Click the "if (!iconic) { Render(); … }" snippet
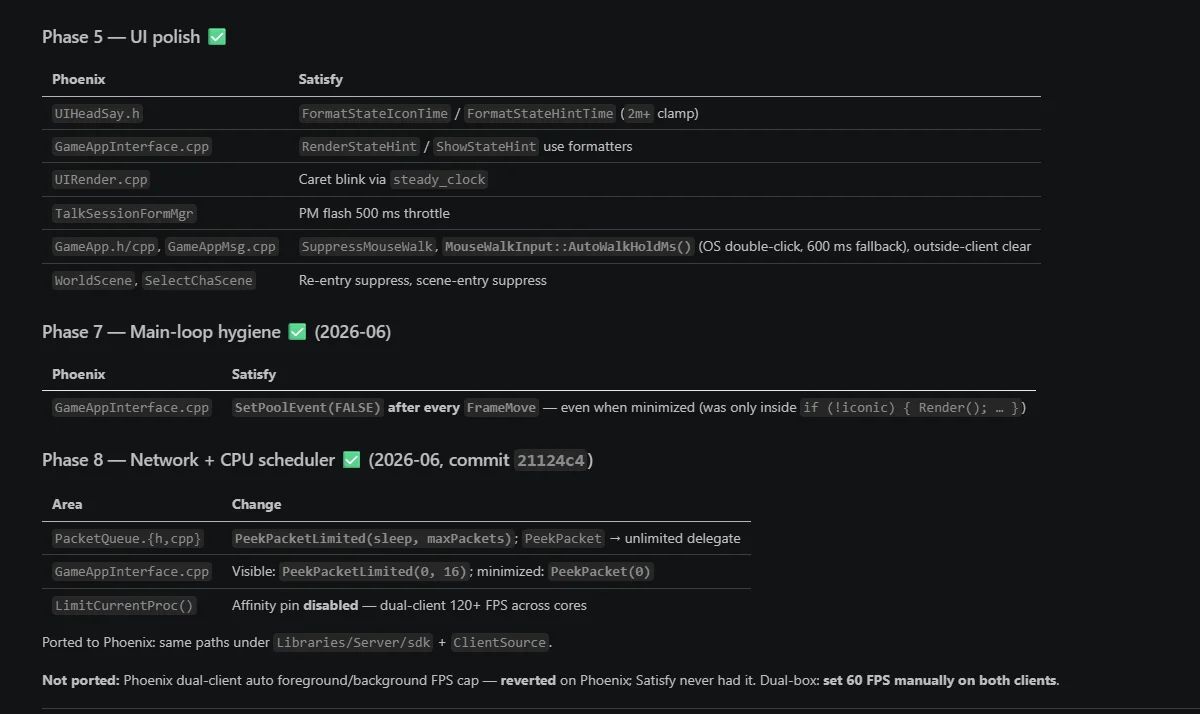 (912, 408)
